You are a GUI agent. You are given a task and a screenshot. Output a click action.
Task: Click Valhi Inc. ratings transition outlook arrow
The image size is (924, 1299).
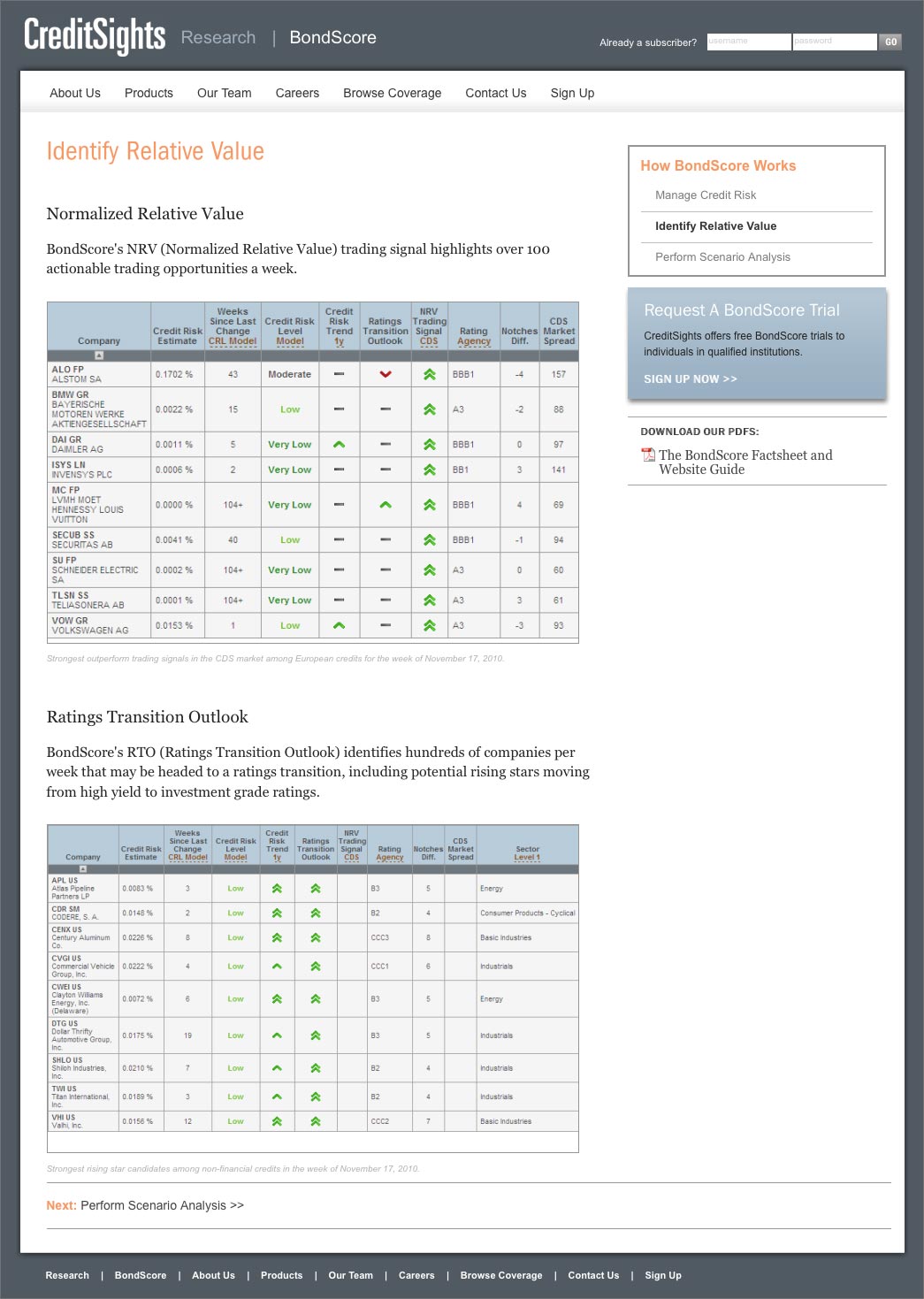click(316, 1121)
